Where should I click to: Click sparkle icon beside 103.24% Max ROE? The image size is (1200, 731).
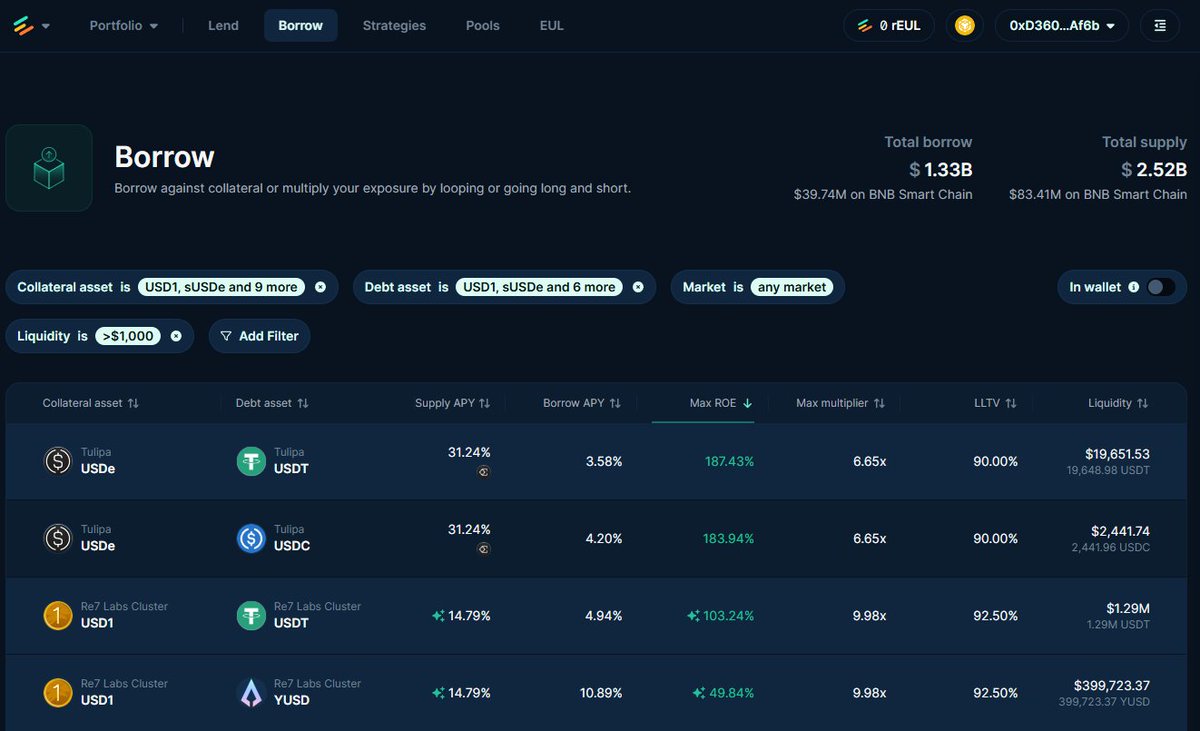coord(694,616)
